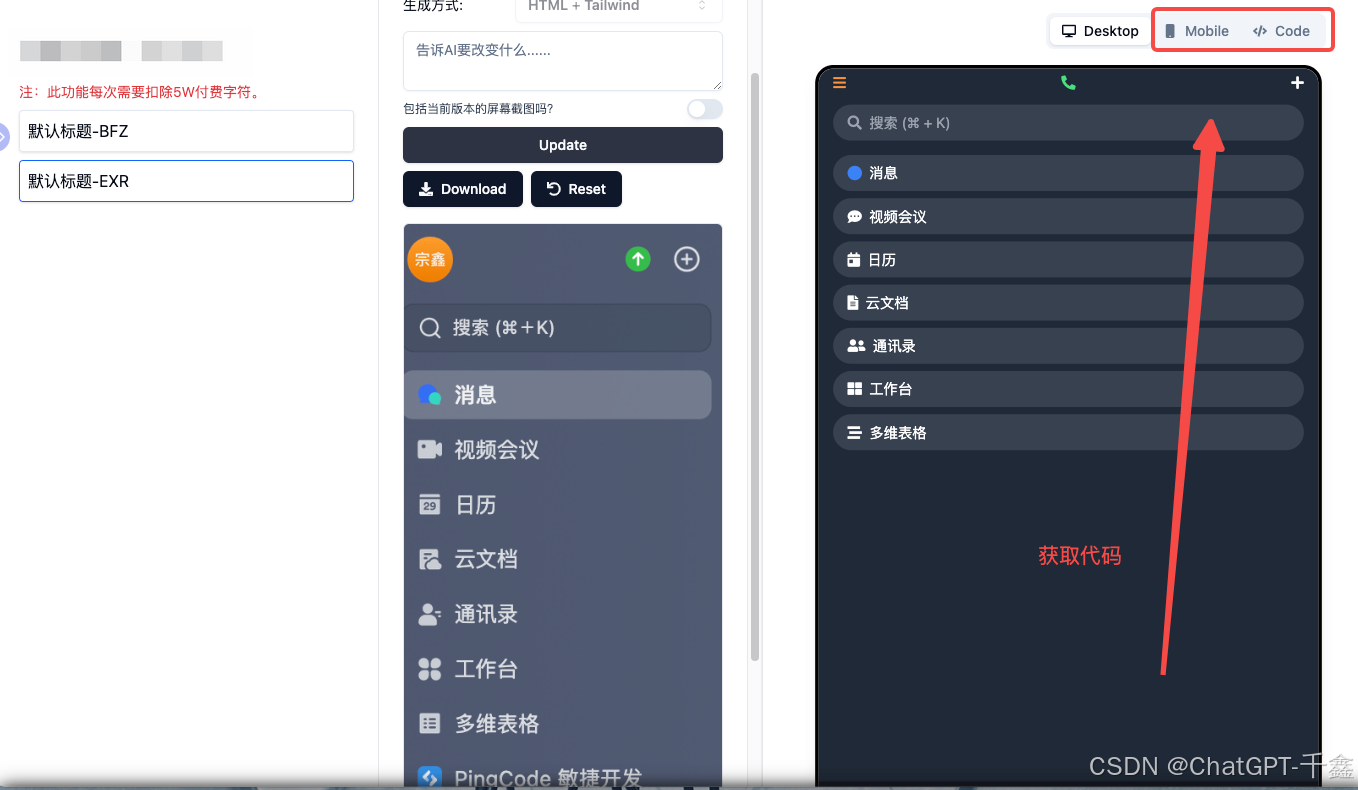Click the green phone icon in preview
This screenshot has width=1358, height=790.
point(1068,83)
